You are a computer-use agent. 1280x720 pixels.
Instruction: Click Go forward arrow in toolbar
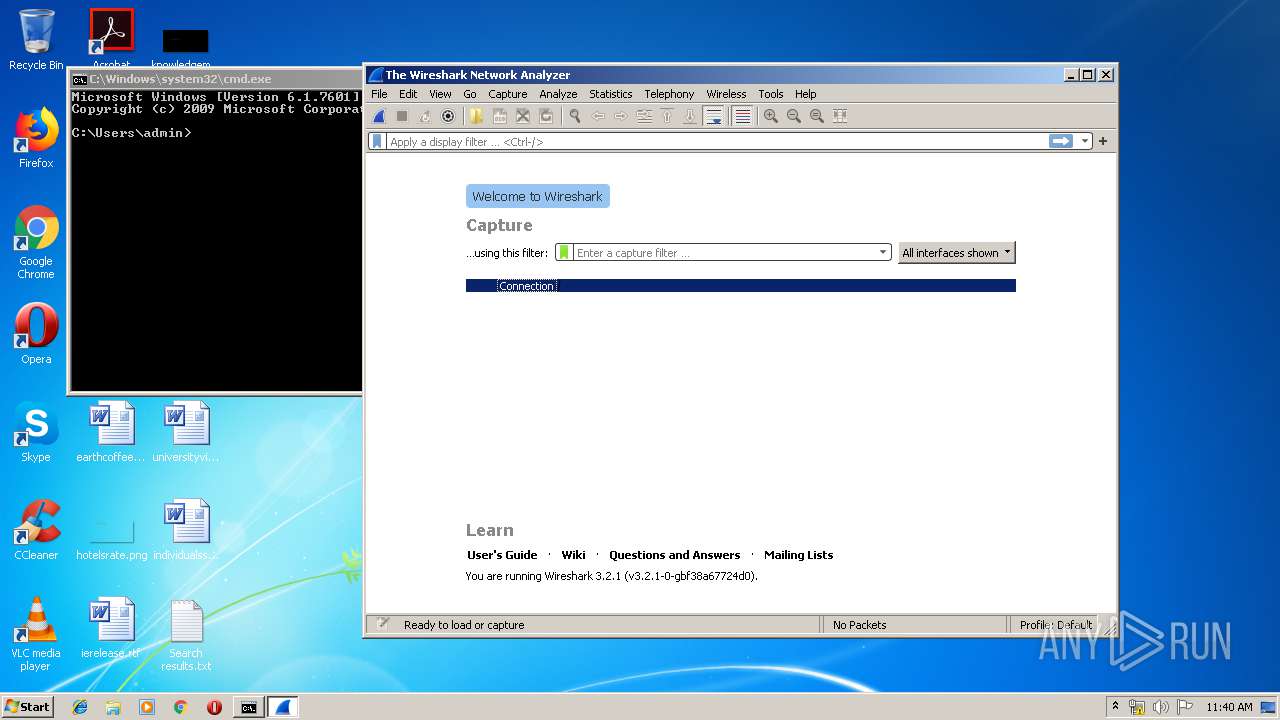coord(621,116)
